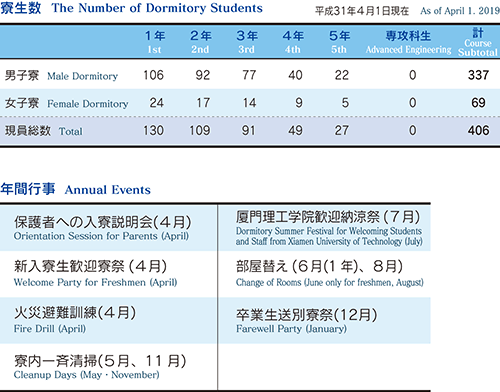Click the Total row label
500x392 pixels.
44,131
